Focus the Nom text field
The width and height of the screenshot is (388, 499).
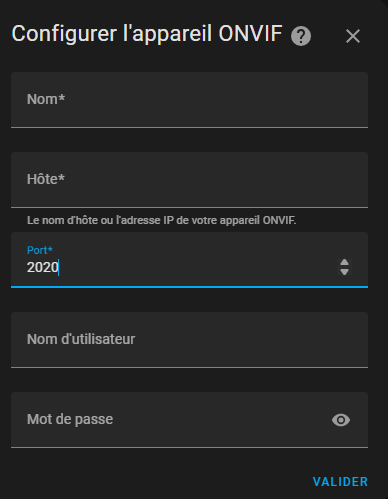click(189, 100)
